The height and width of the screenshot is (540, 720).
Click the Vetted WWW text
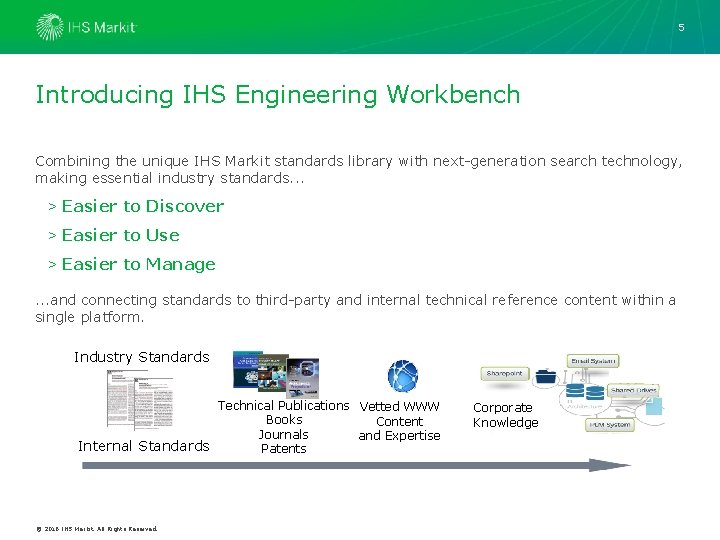click(399, 406)
